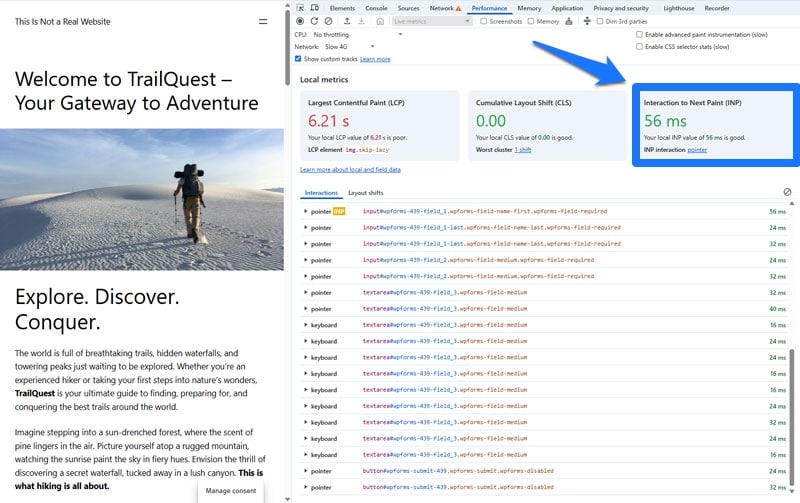Switch to the Layout shifts tab
This screenshot has width=800, height=503.
coord(365,193)
